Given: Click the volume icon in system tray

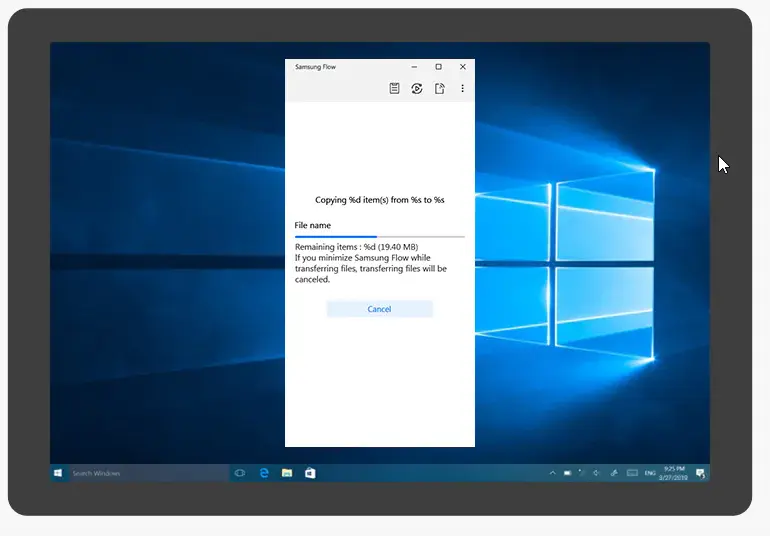Looking at the screenshot, I should point(597,473).
